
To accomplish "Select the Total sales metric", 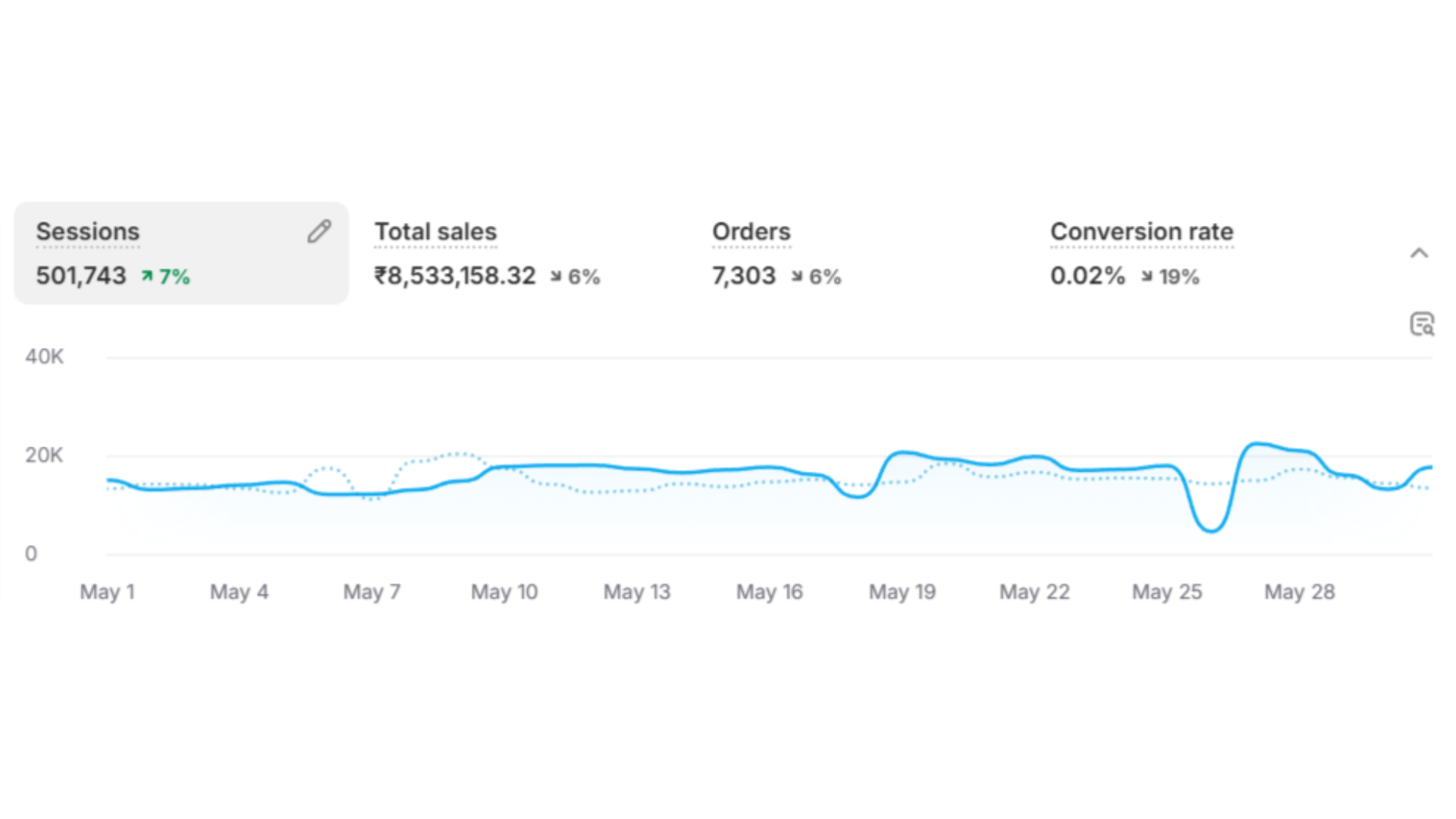I will click(435, 231).
